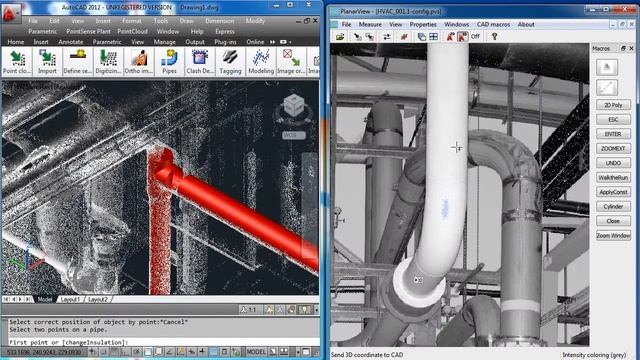This screenshot has height=360, width=640.
Task: Click the Zoom Window macro button
Action: click(613, 236)
